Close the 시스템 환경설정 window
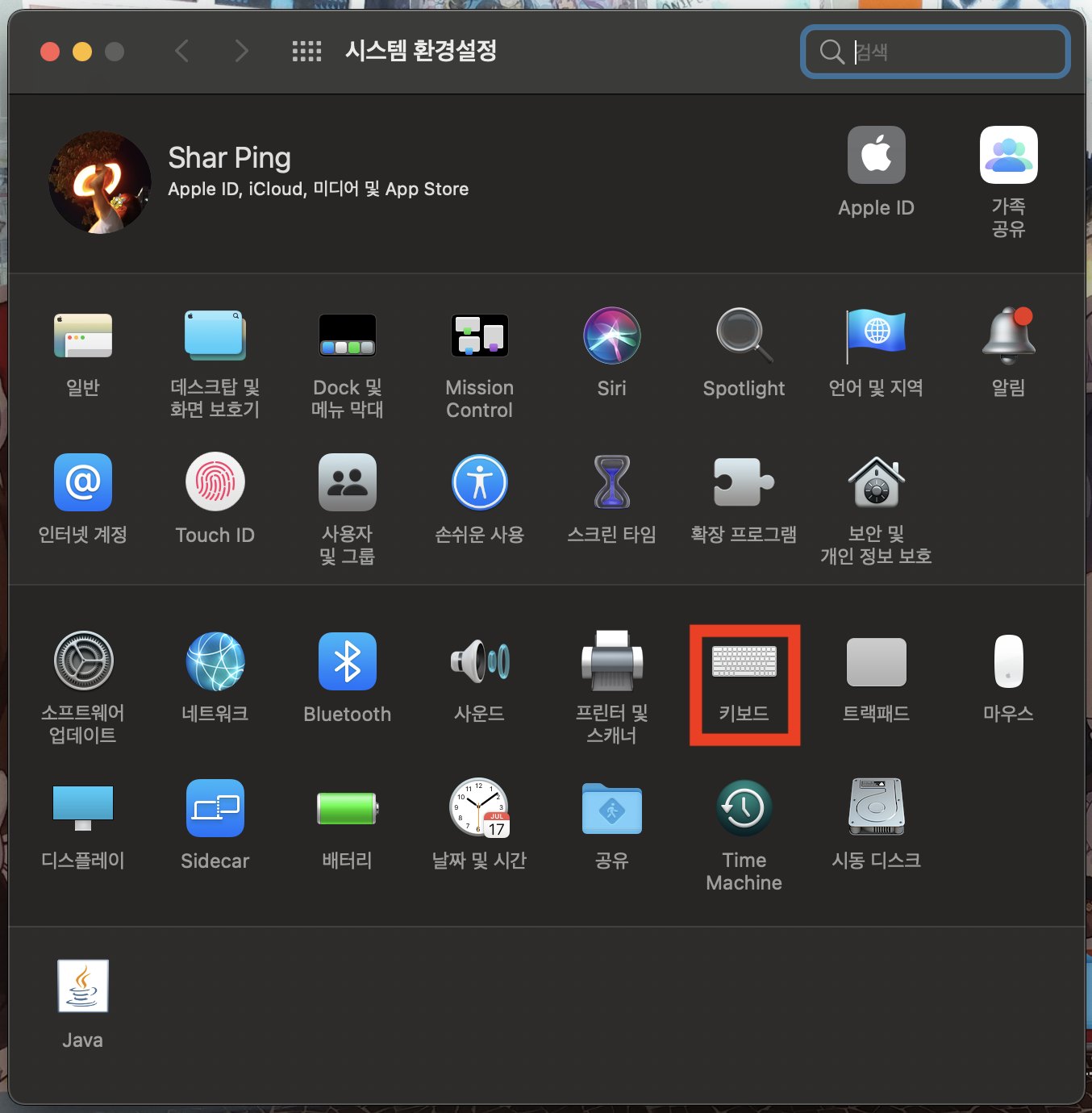 pos(50,52)
